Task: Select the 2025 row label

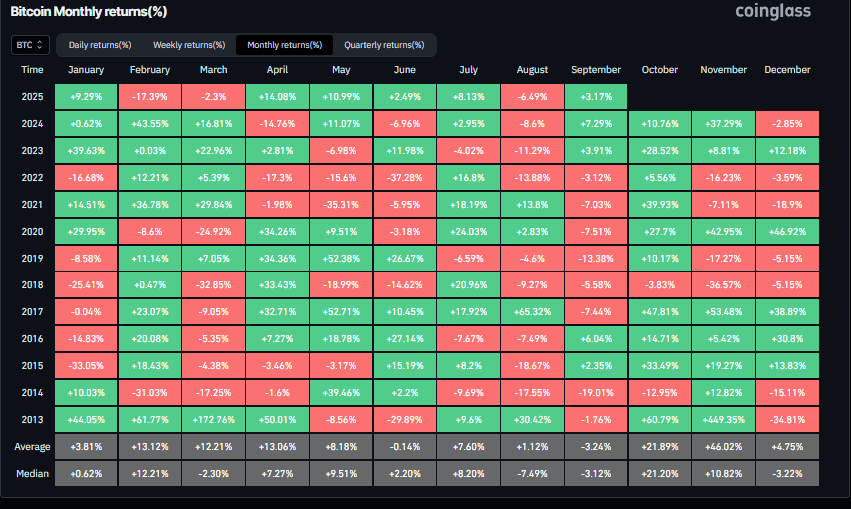Action: tap(32, 97)
